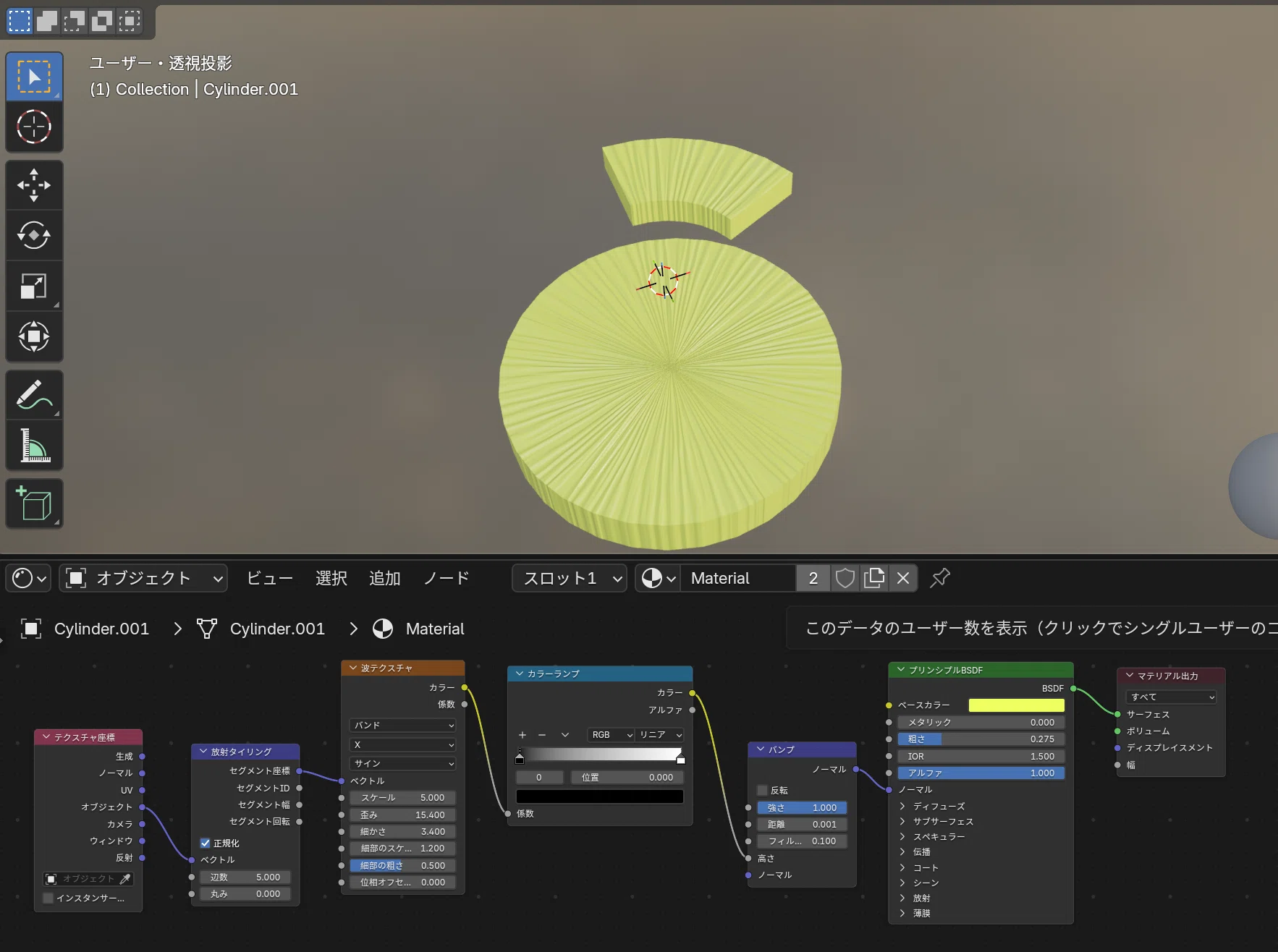Open the editor type dropdown
This screenshot has width=1278, height=952.
pos(28,578)
